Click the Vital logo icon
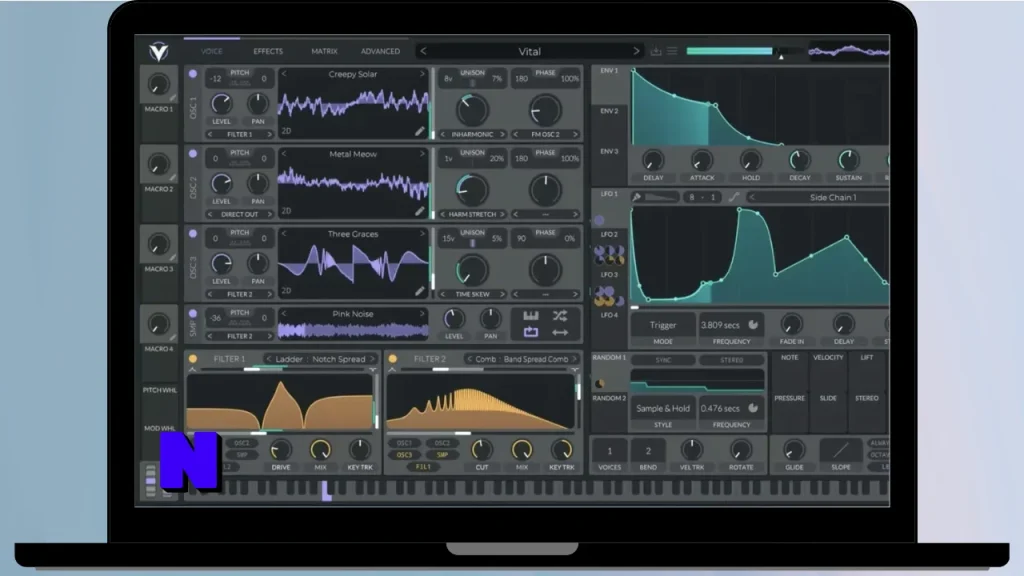1024x576 pixels. (x=159, y=51)
